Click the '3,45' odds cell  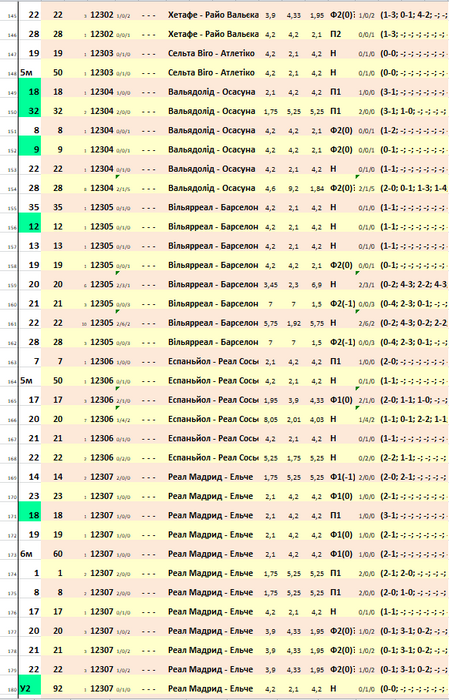[x=270, y=284]
